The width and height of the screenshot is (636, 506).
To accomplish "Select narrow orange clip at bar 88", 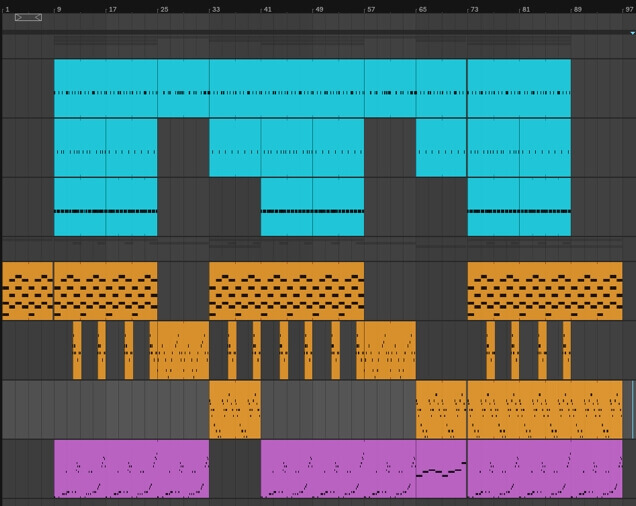I will [x=567, y=350].
